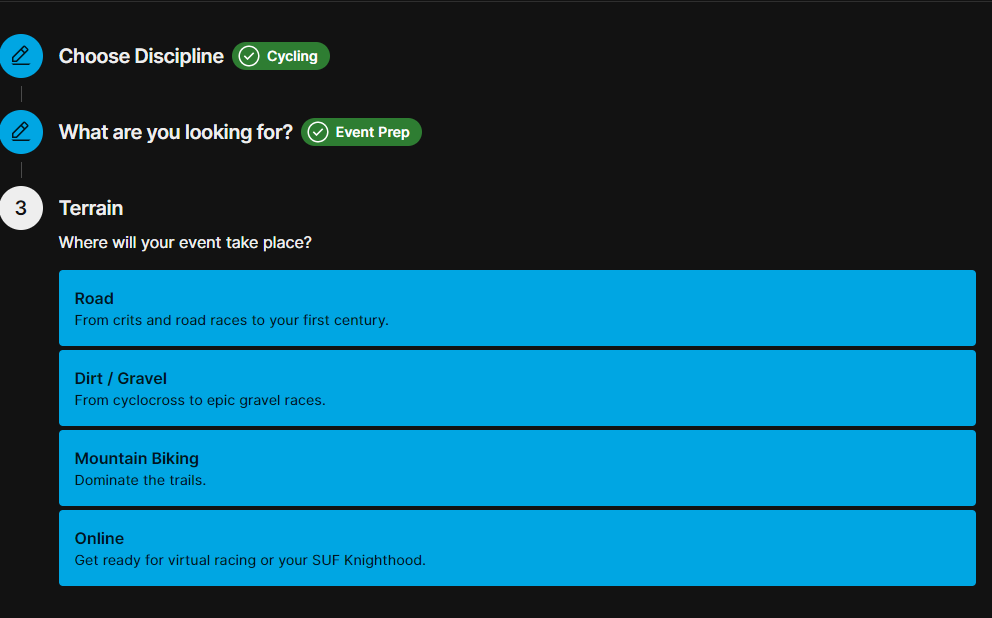The width and height of the screenshot is (992, 618).
Task: Edit the Choose Discipline step pencil icon
Action: [x=21, y=56]
